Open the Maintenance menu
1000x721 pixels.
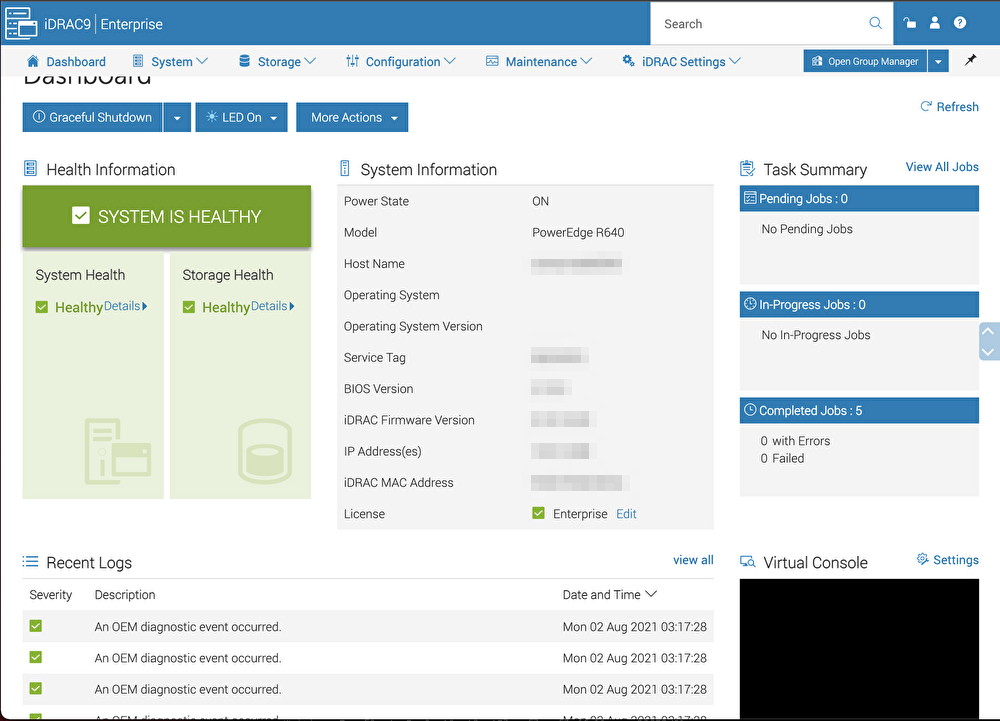tap(540, 62)
